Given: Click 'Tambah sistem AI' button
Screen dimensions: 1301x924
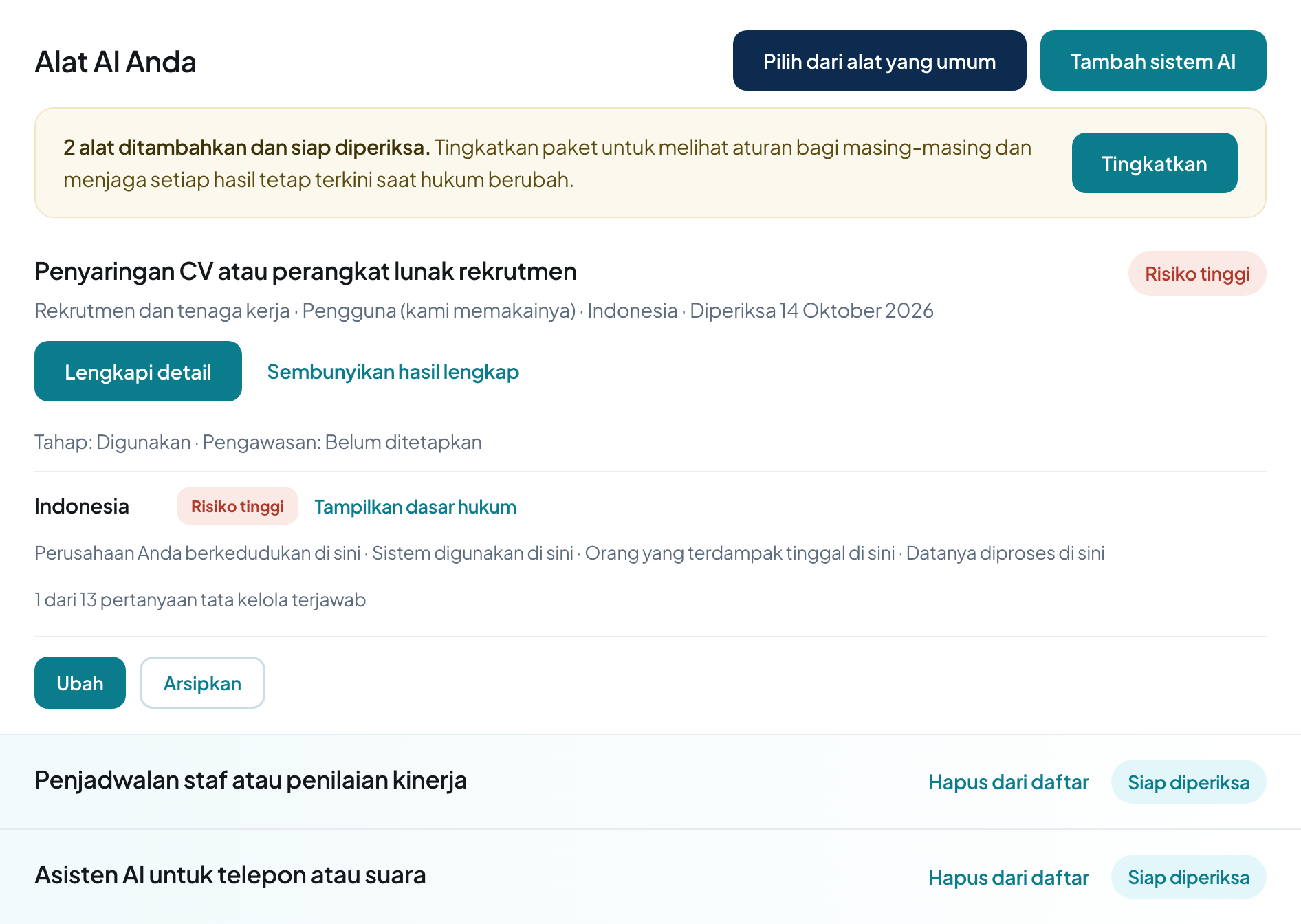Looking at the screenshot, I should point(1153,60).
